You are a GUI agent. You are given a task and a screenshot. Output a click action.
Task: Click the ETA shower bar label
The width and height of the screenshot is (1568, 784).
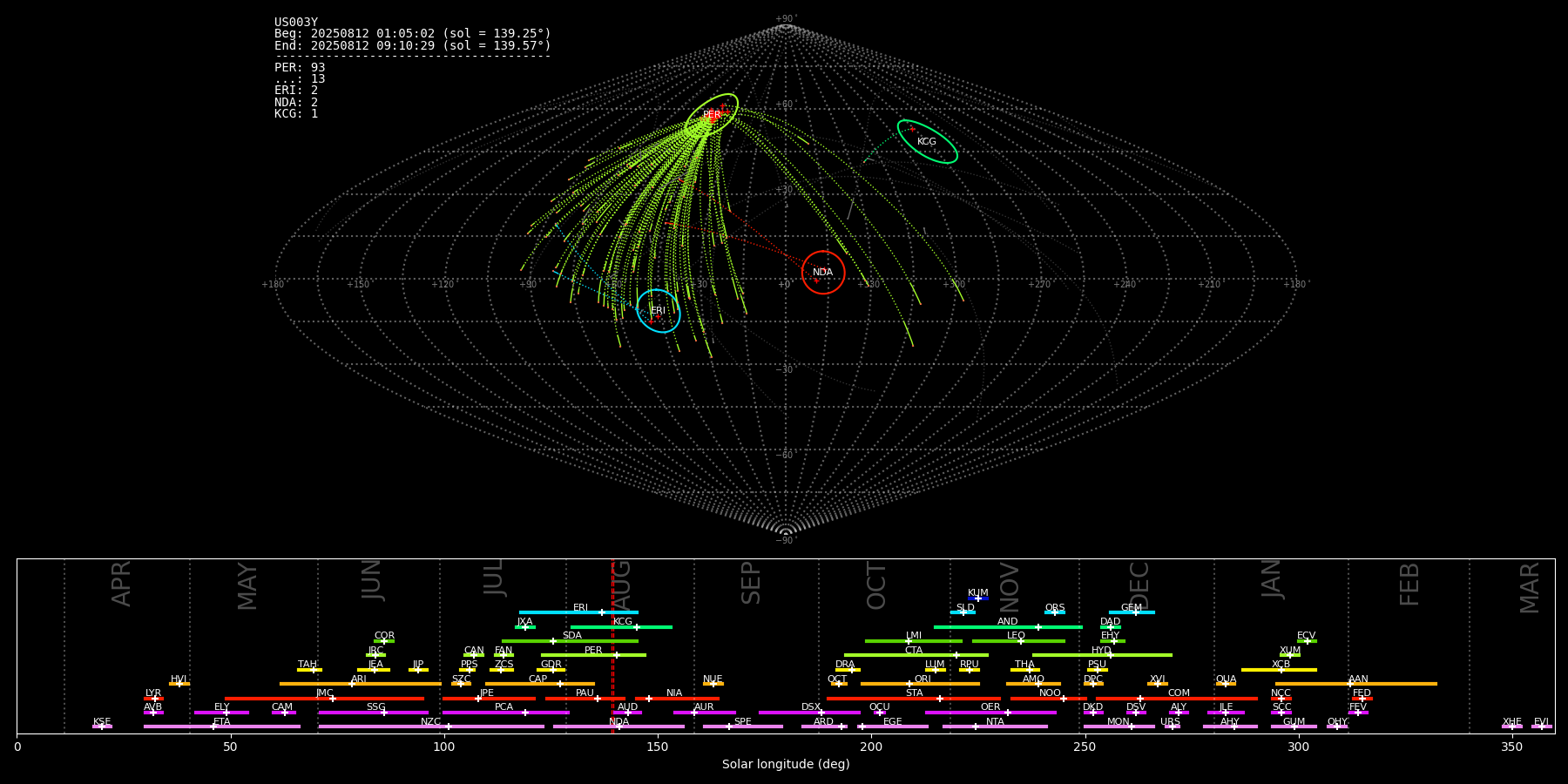click(222, 722)
